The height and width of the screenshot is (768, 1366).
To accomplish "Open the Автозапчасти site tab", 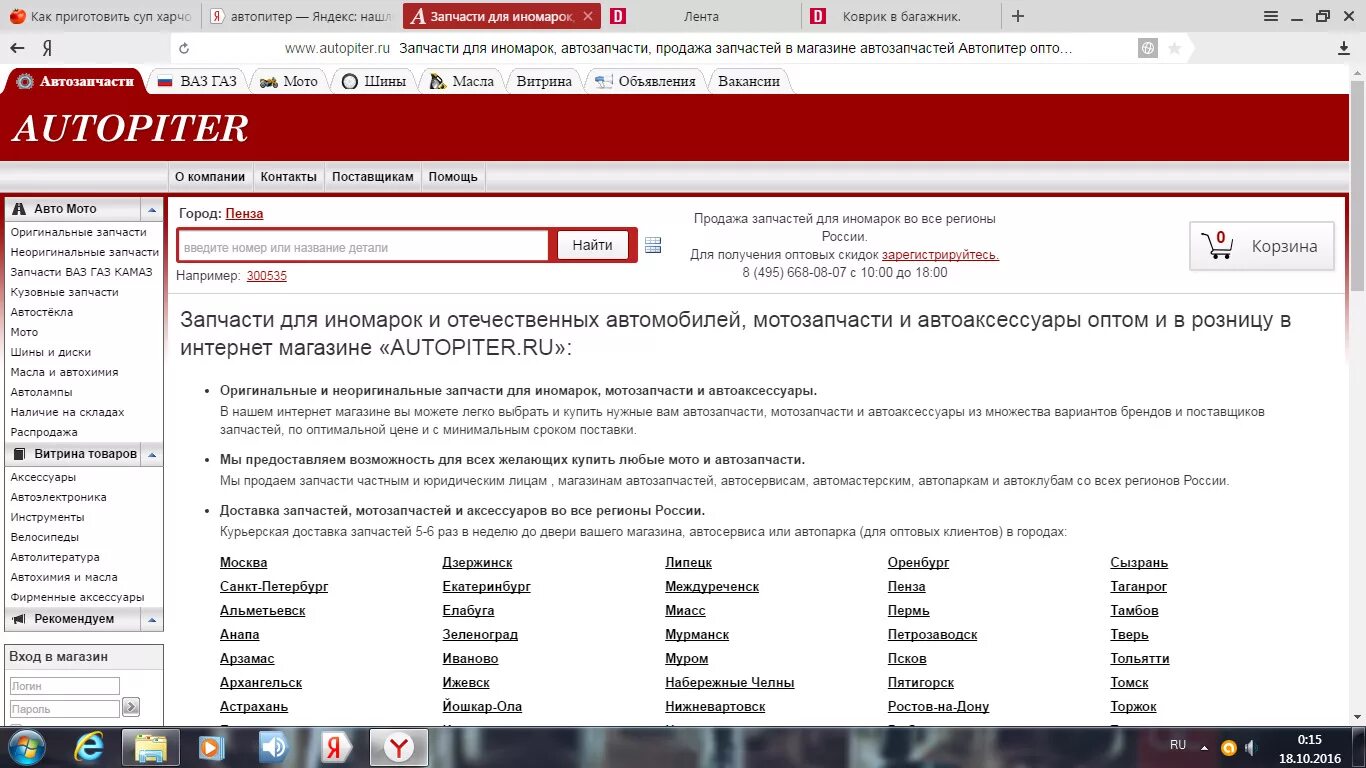I will [75, 81].
